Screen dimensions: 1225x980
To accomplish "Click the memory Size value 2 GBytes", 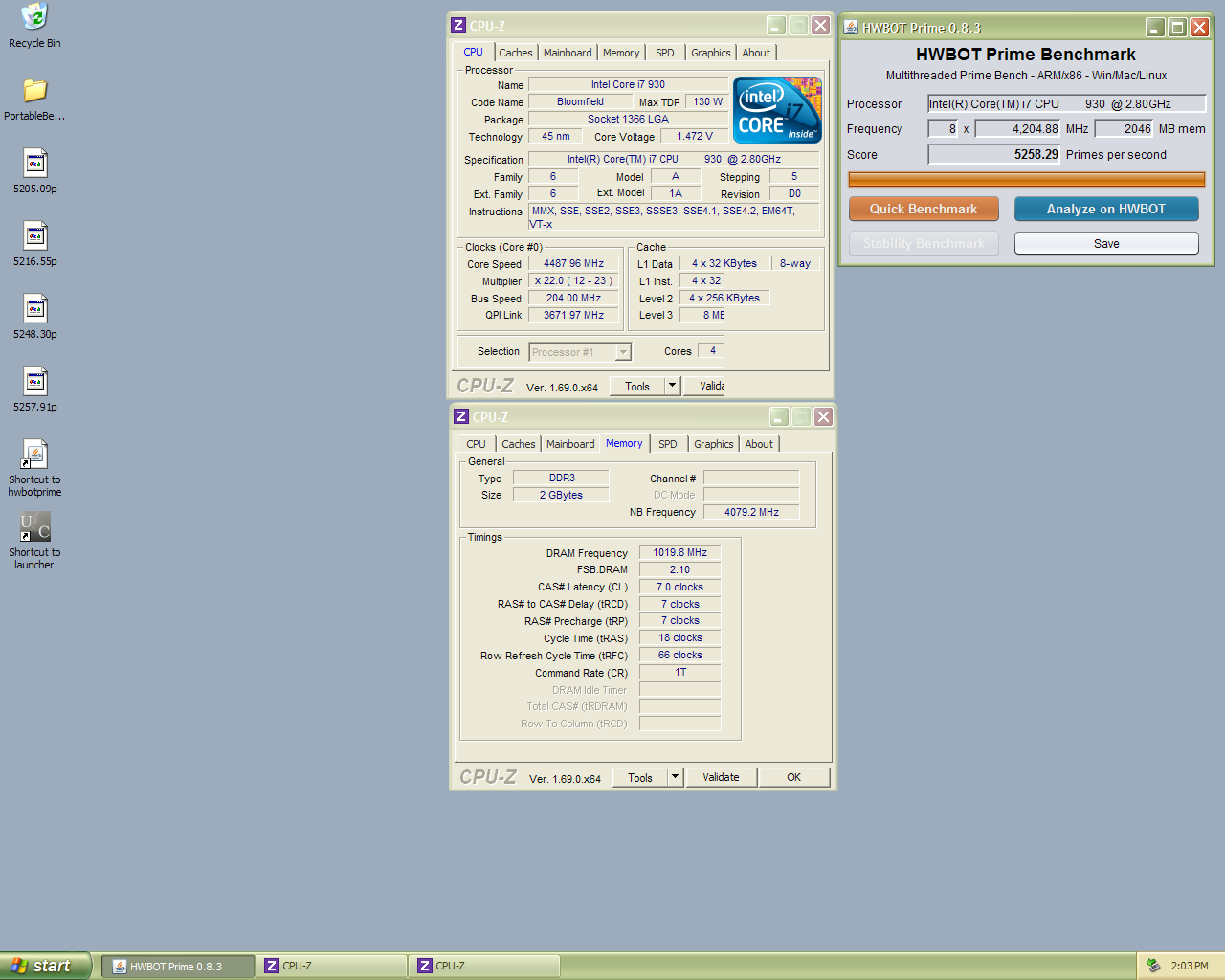I will click(x=561, y=495).
